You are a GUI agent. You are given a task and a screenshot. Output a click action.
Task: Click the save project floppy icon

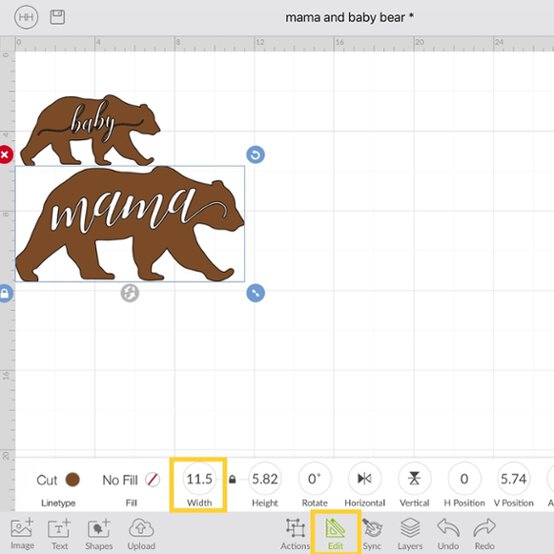click(57, 17)
